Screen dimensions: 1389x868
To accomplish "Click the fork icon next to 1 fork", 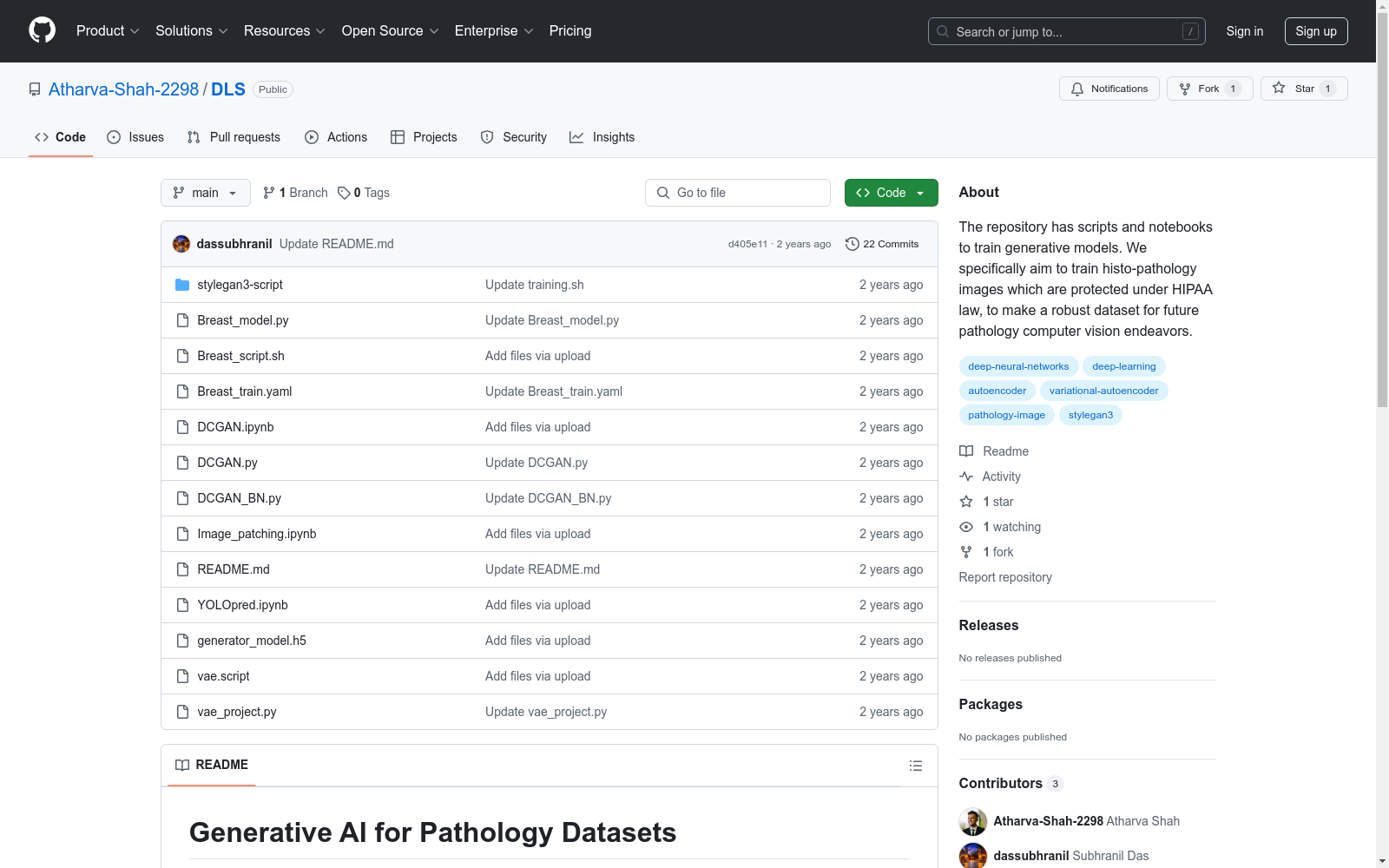I will (966, 552).
